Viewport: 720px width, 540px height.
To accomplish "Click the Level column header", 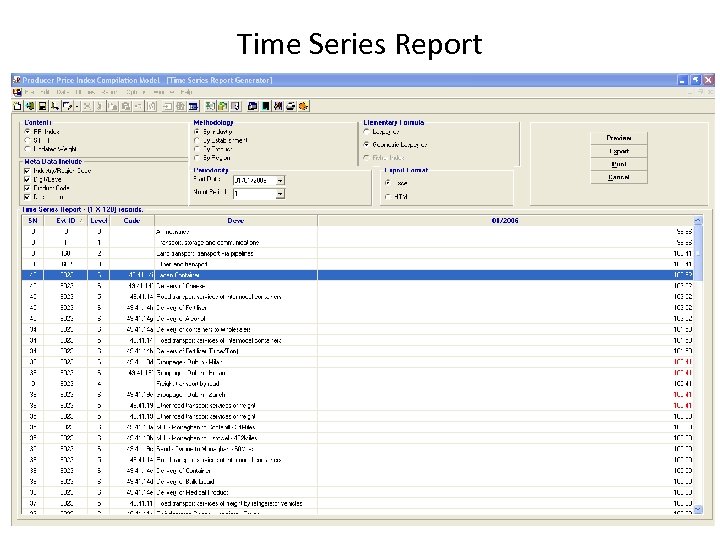I will point(99,221).
